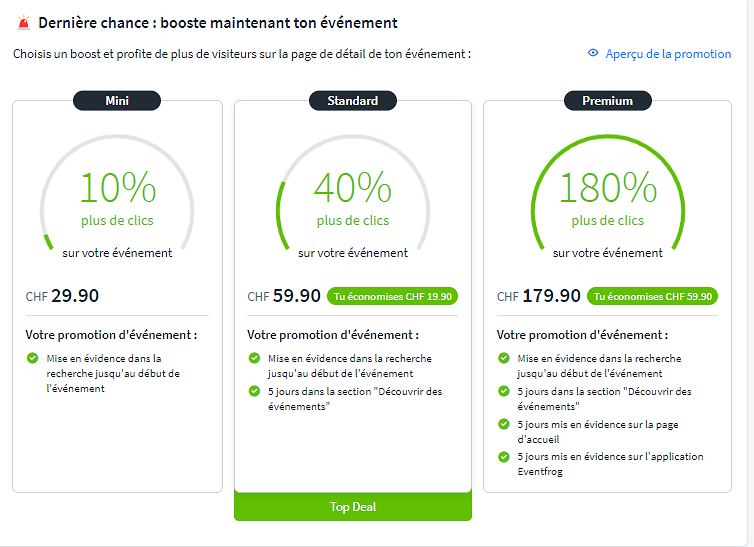Click Premium checkmark for page d'accueil feature
Image resolution: width=754 pixels, height=547 pixels.
click(504, 424)
